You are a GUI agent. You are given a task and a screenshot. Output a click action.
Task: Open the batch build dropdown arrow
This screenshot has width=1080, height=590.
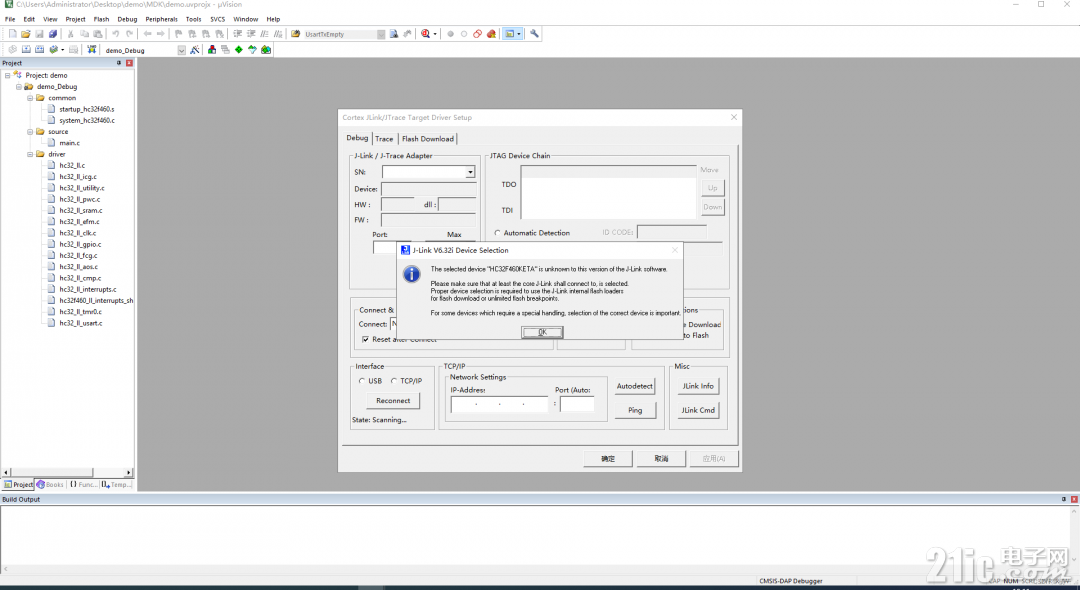tap(62, 50)
